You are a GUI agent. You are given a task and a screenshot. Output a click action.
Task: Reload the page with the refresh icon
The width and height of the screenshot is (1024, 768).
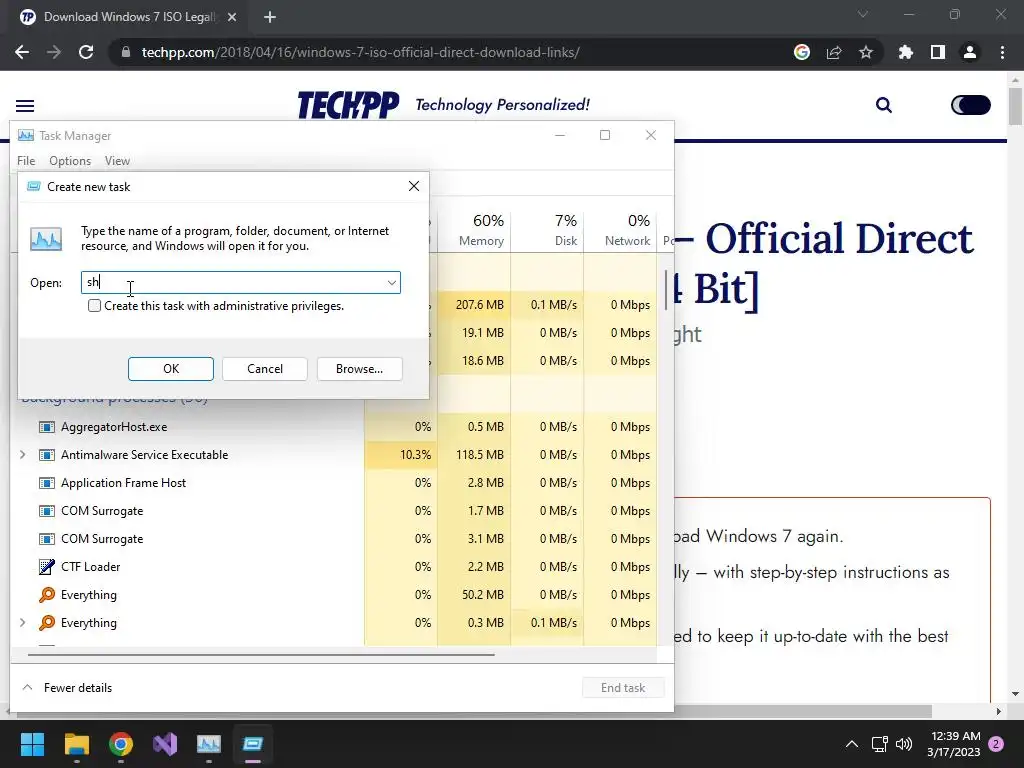coord(86,52)
